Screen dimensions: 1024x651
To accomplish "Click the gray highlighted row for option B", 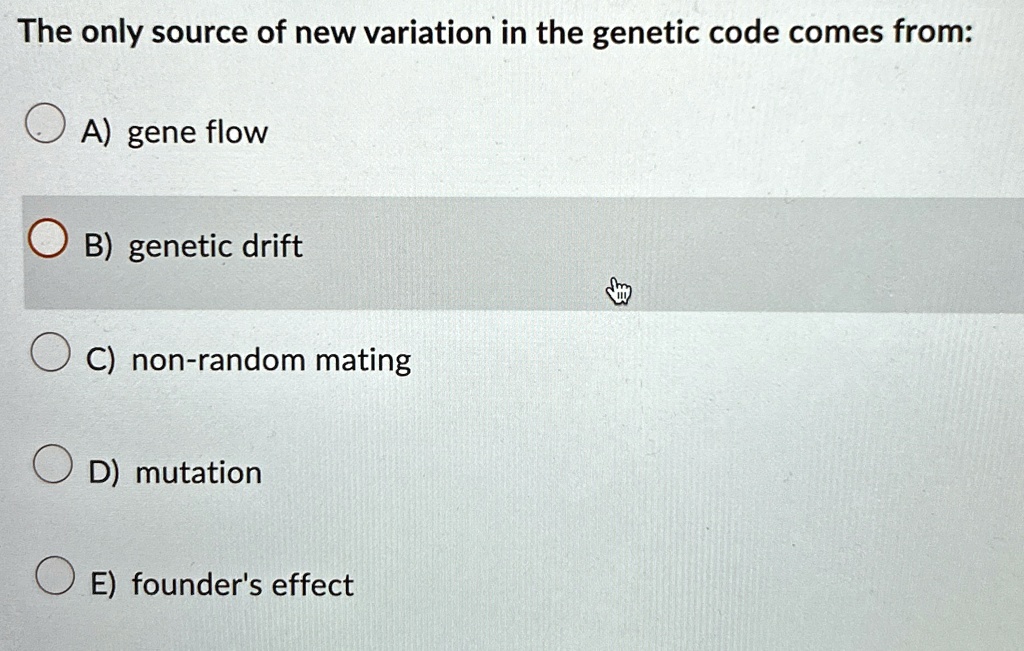I will (x=523, y=253).
